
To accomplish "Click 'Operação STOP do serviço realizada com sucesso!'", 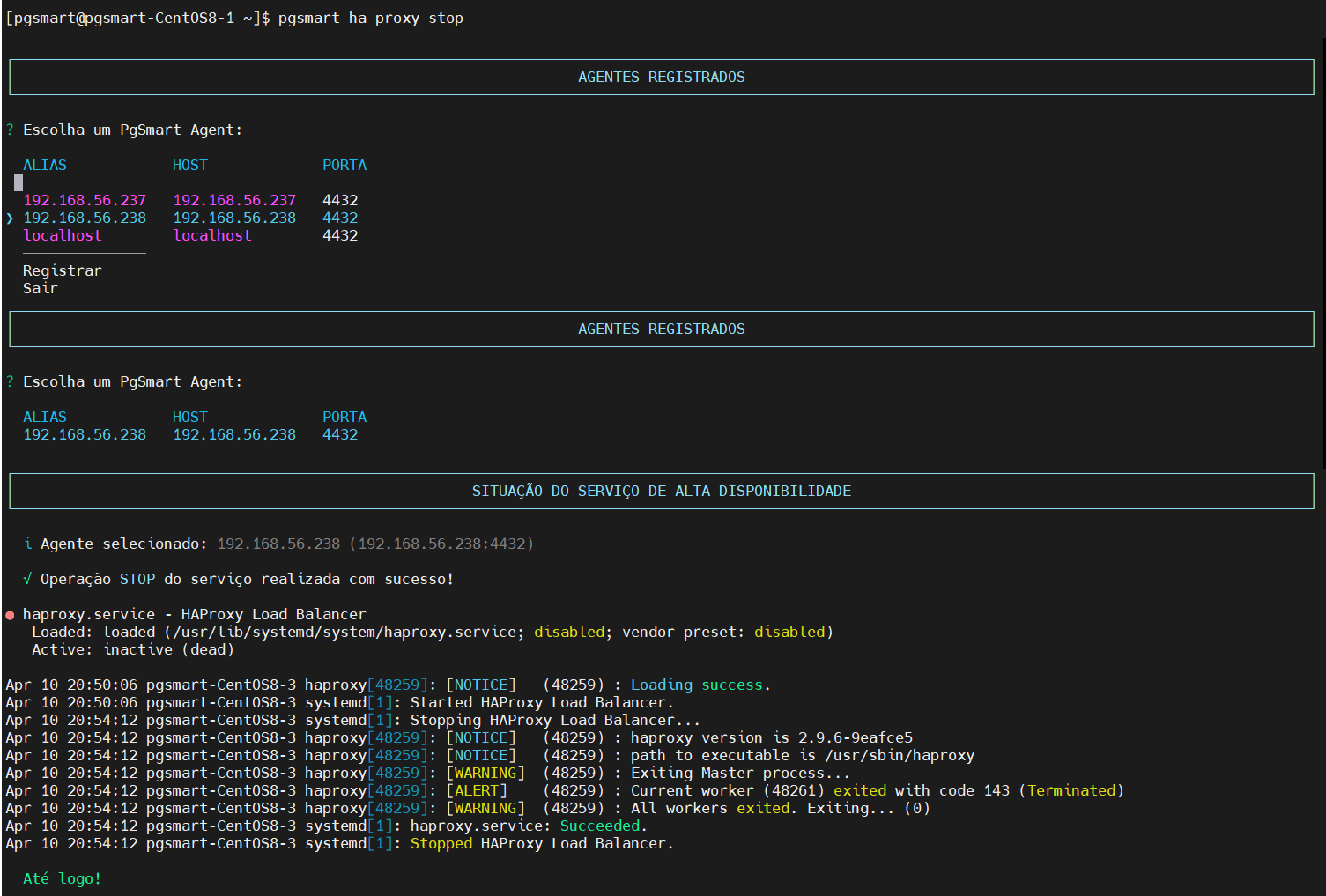I will (248, 579).
